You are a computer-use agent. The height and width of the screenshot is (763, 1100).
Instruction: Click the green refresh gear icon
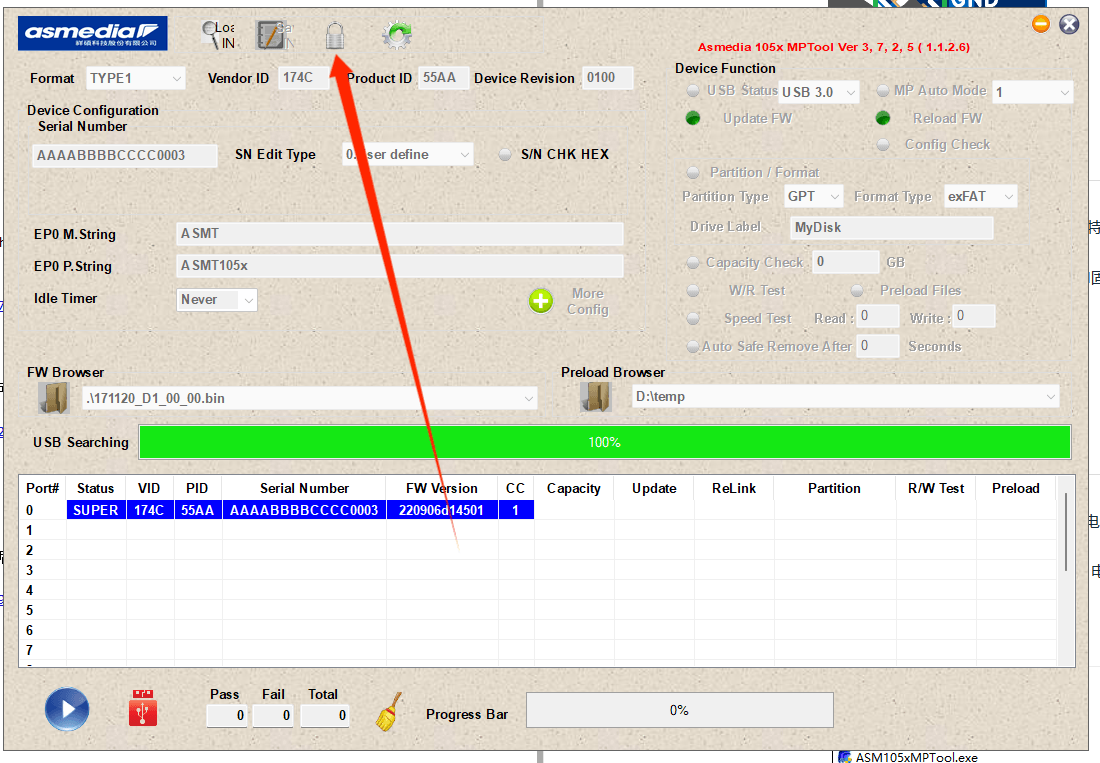pos(397,35)
